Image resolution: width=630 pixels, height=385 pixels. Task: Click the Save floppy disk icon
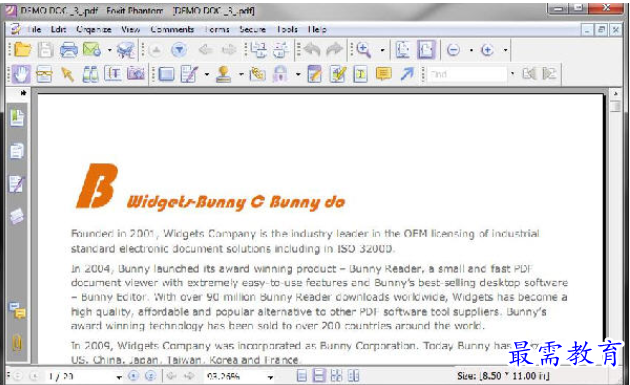45,50
